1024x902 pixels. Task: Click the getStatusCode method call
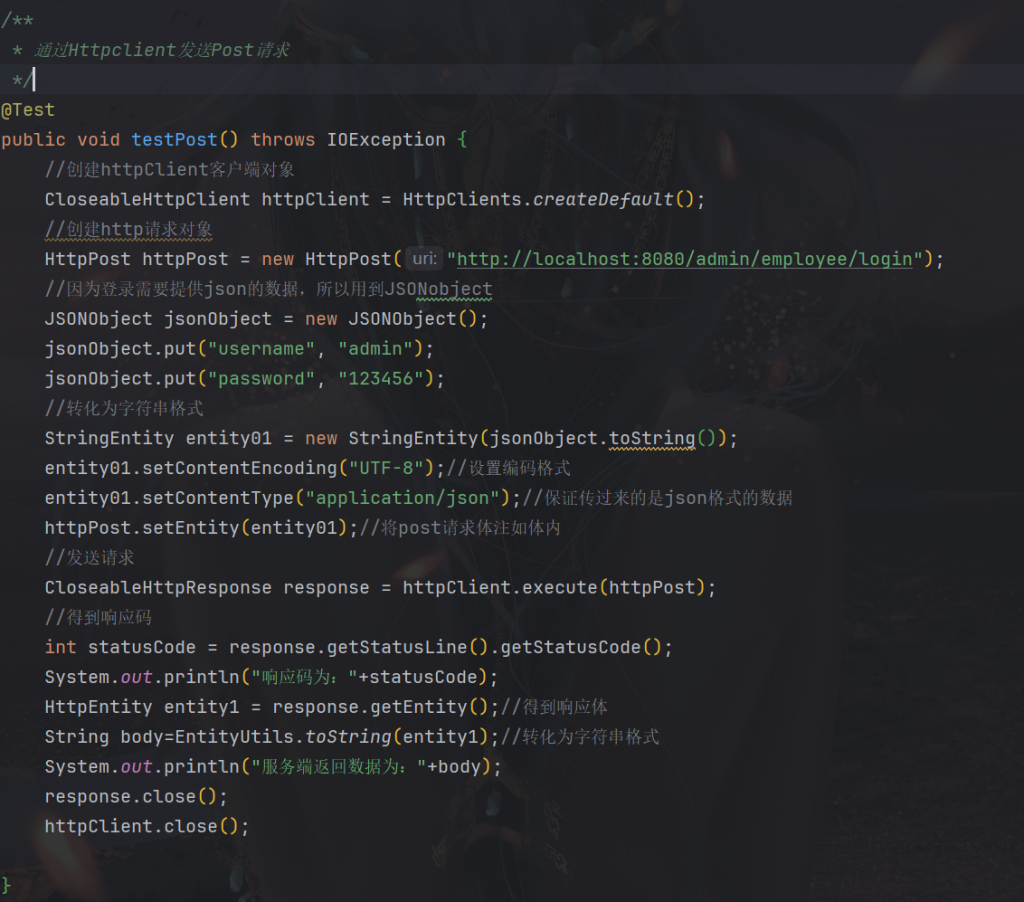(x=570, y=647)
